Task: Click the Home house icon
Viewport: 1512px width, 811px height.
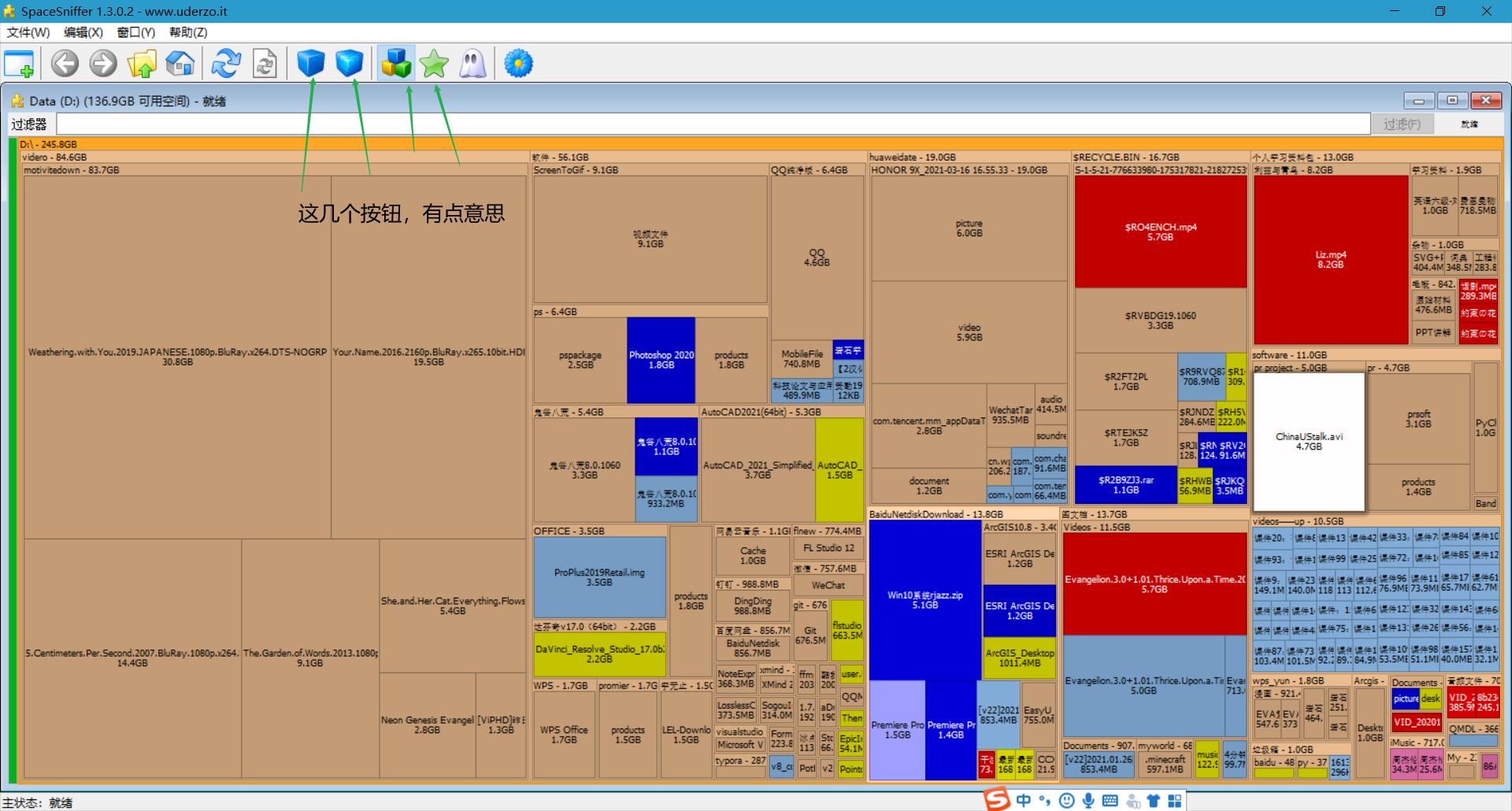Action: pos(180,64)
